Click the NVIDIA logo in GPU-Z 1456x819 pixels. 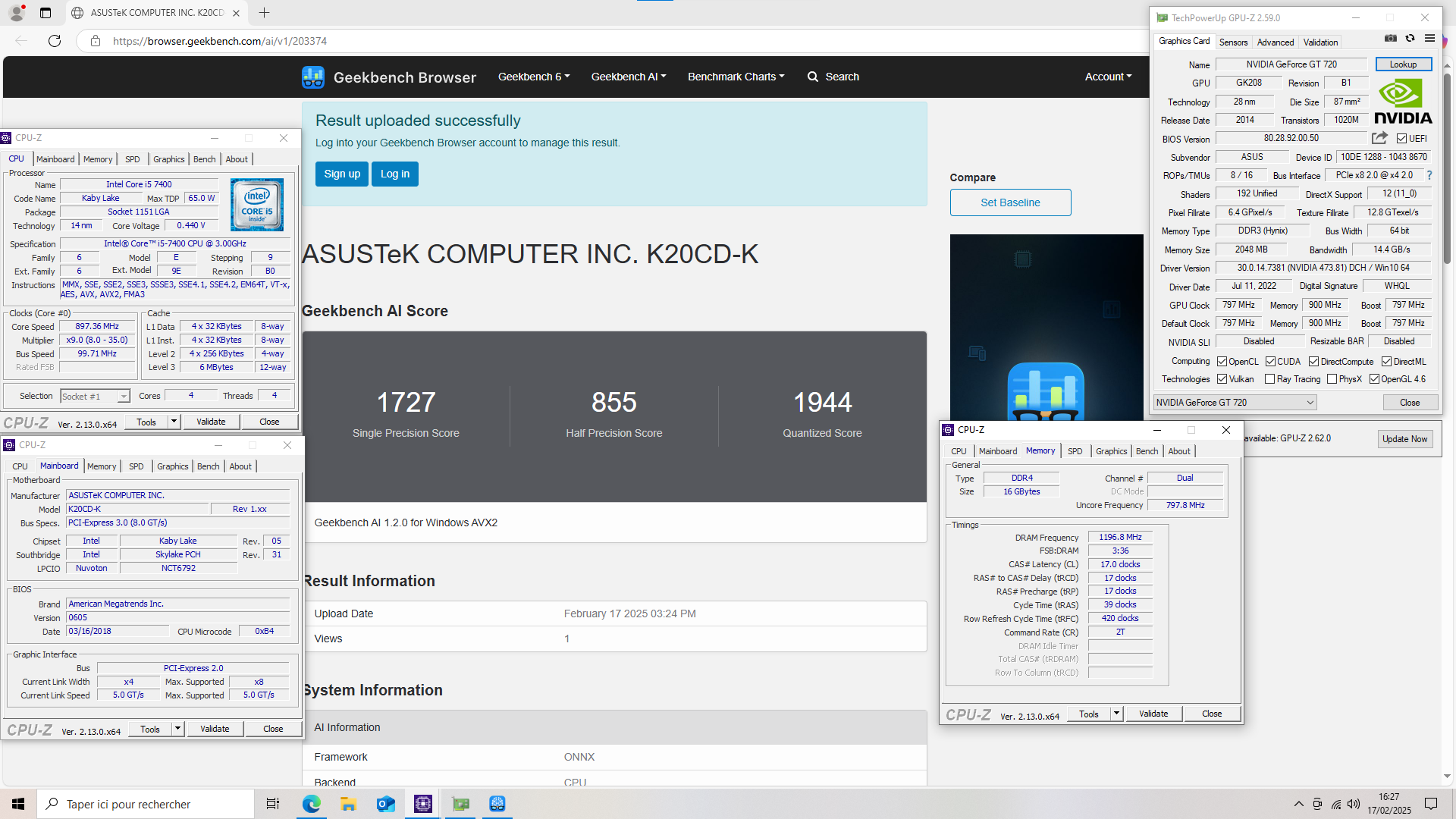1403,102
